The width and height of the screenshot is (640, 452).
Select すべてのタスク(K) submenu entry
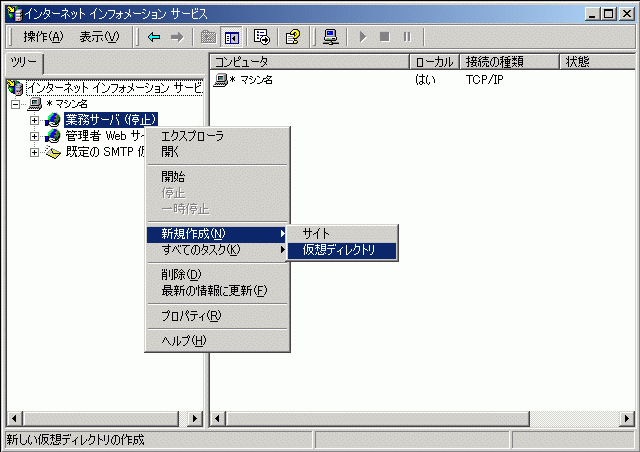(218, 249)
